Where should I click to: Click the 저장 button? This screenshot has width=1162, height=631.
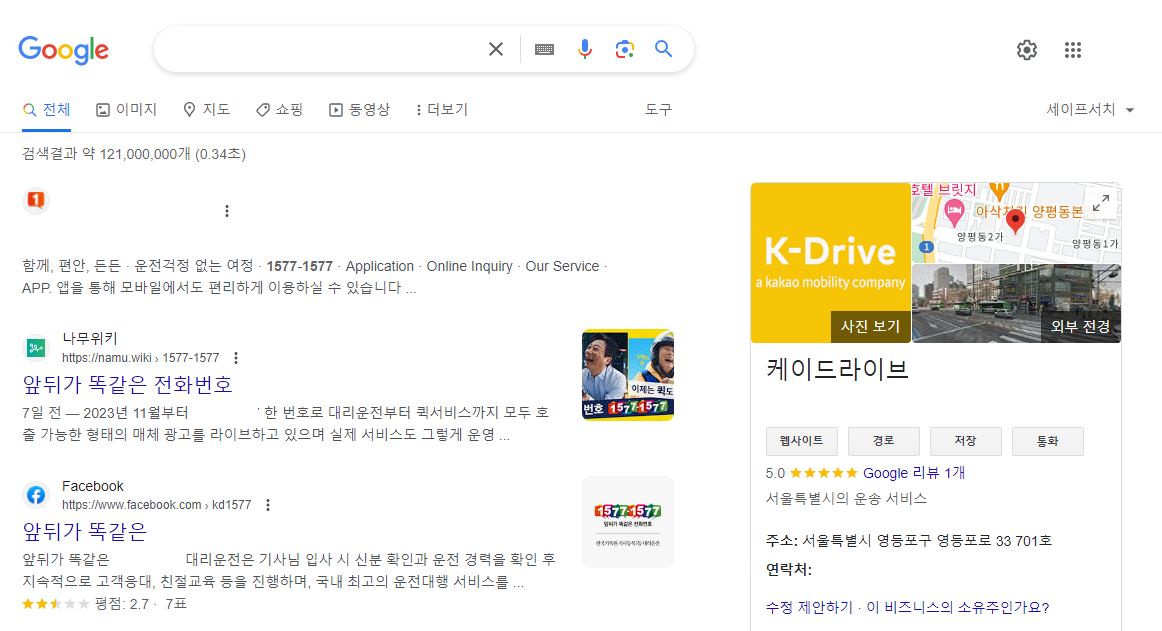point(966,441)
